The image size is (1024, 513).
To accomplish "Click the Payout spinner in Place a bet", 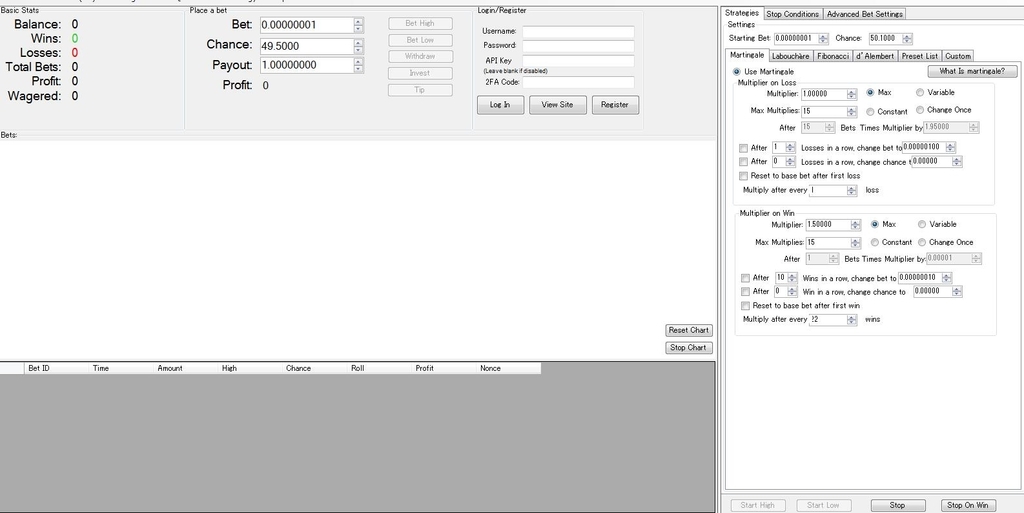I will point(359,65).
